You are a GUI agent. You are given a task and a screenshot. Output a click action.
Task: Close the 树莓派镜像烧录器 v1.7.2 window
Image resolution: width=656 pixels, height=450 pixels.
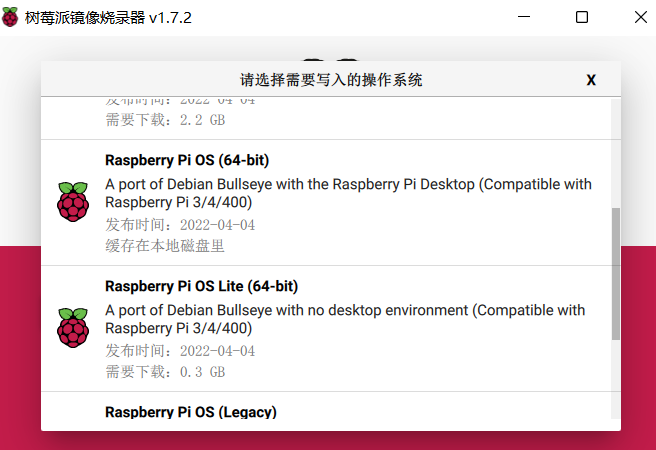[641, 17]
